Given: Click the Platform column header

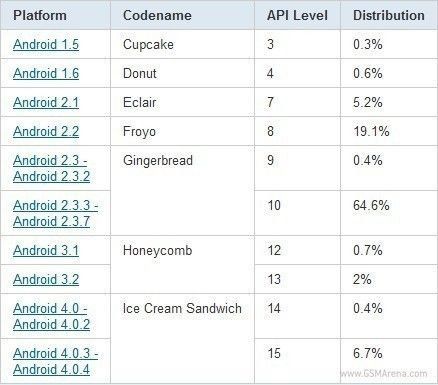Looking at the screenshot, I should click(40, 16).
